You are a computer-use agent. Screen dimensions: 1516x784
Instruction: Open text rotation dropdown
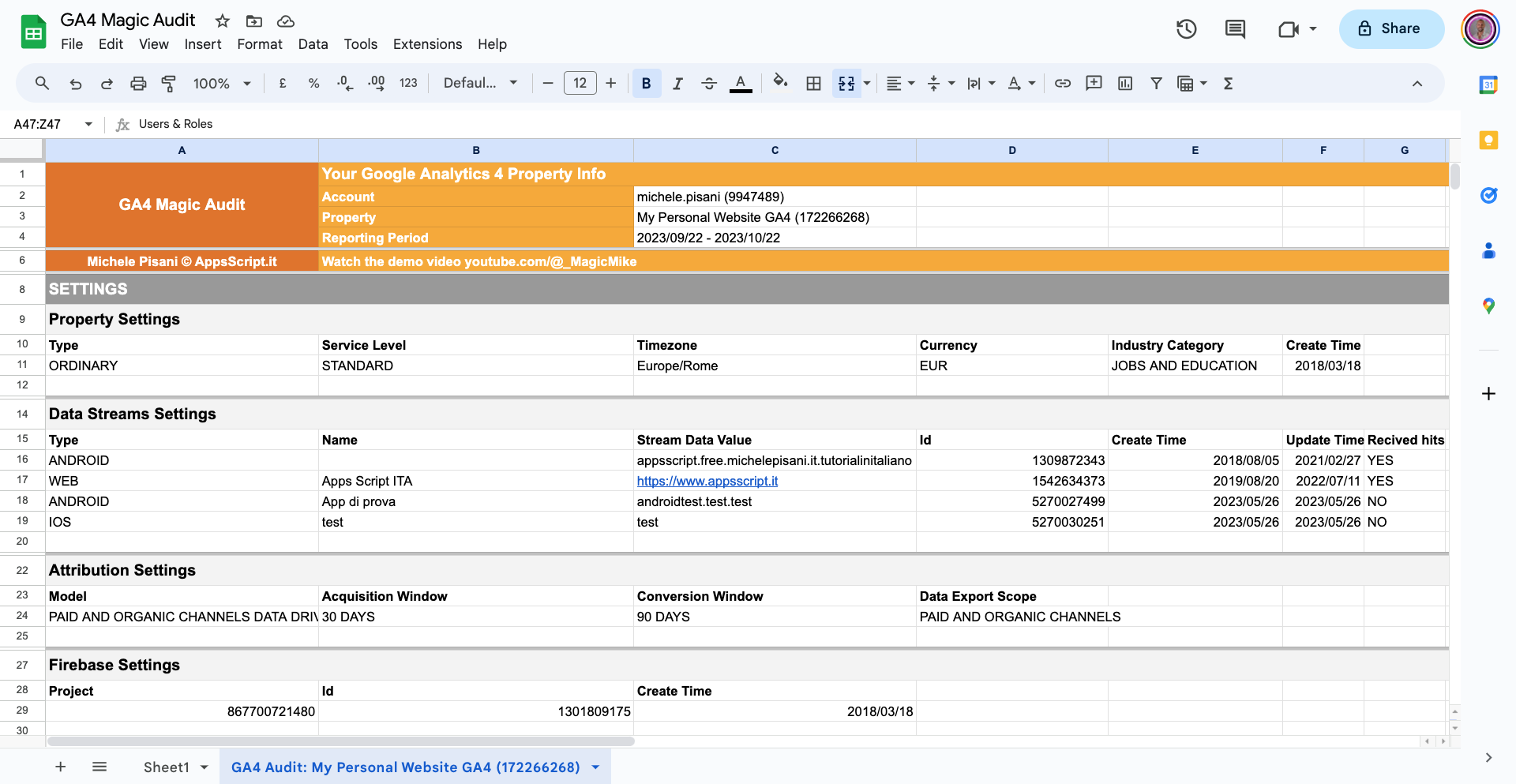[1021, 83]
